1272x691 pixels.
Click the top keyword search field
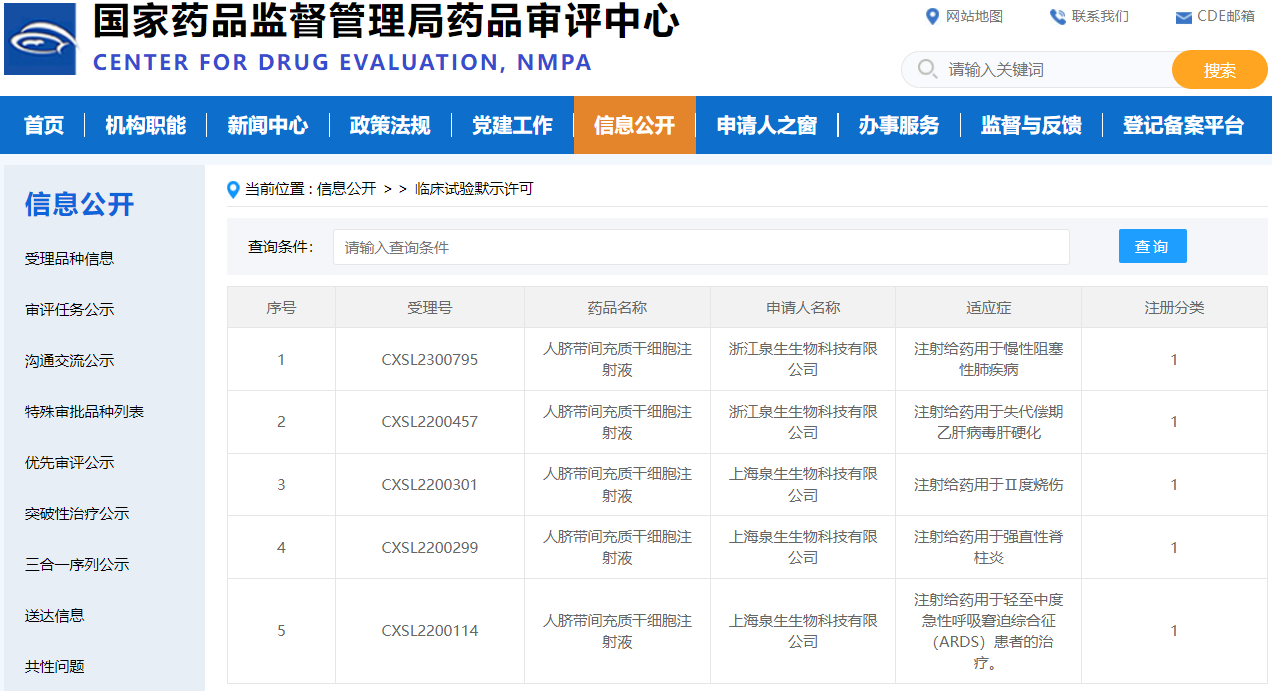coord(1055,70)
